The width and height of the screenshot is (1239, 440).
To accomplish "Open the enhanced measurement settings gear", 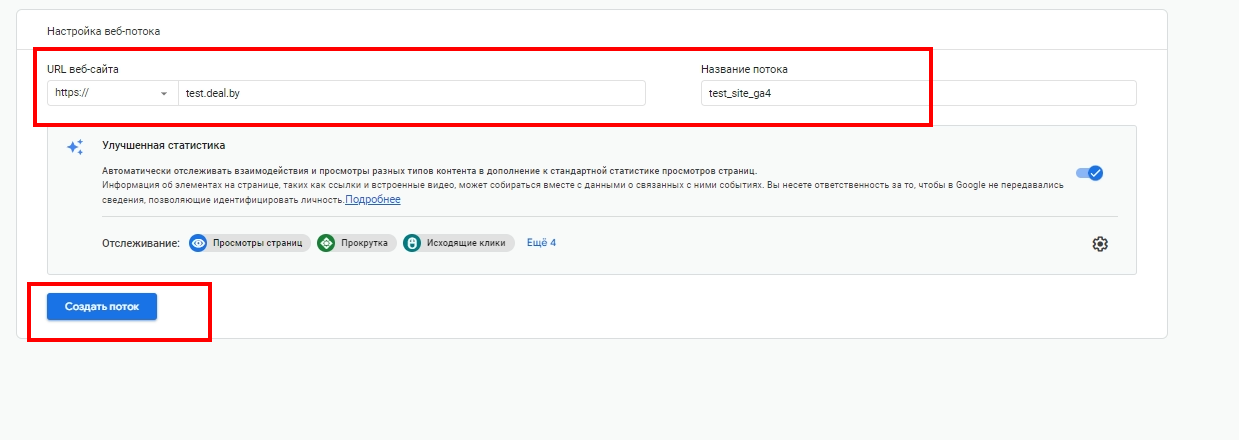I will 1100,244.
